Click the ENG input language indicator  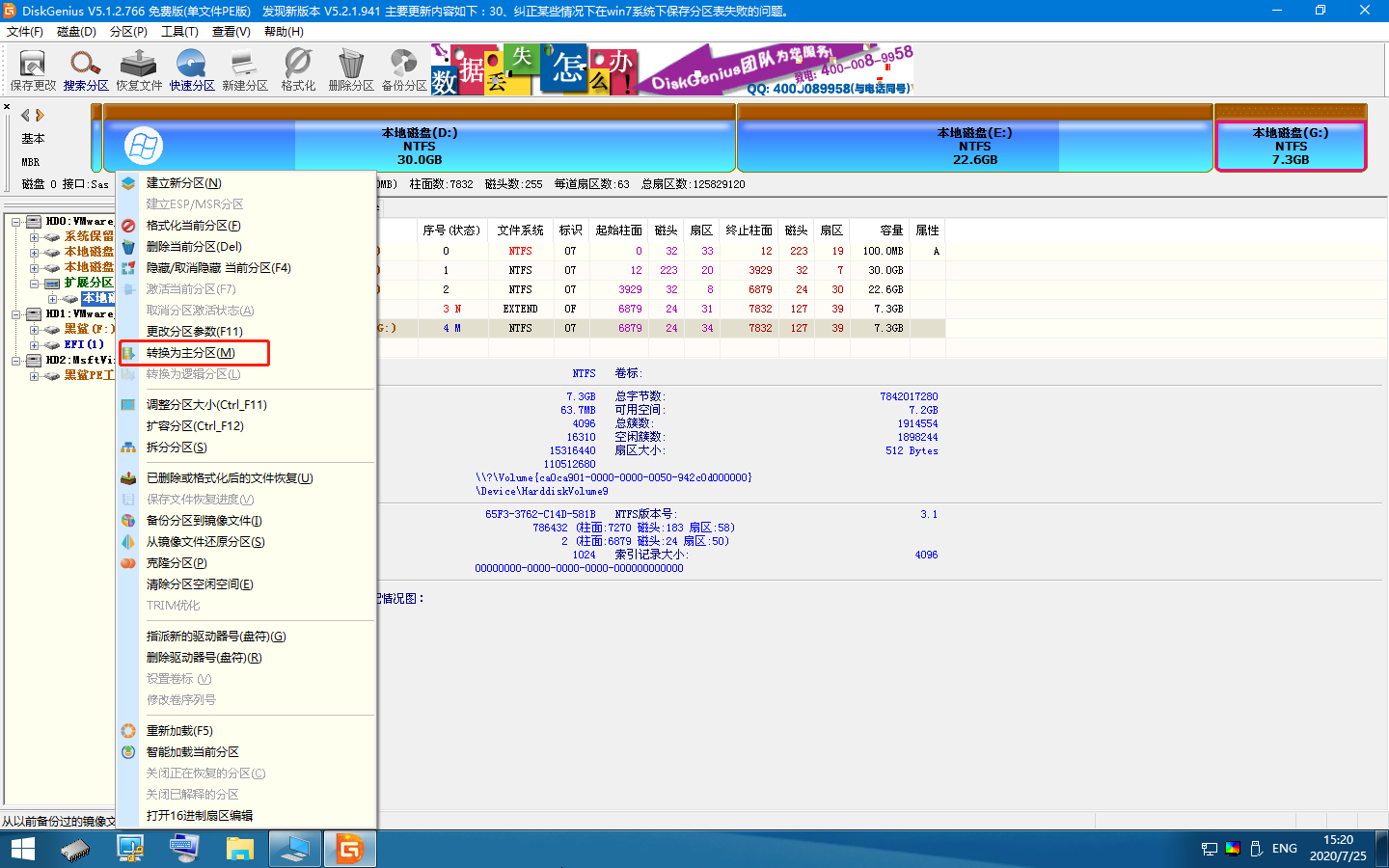coord(1285,849)
